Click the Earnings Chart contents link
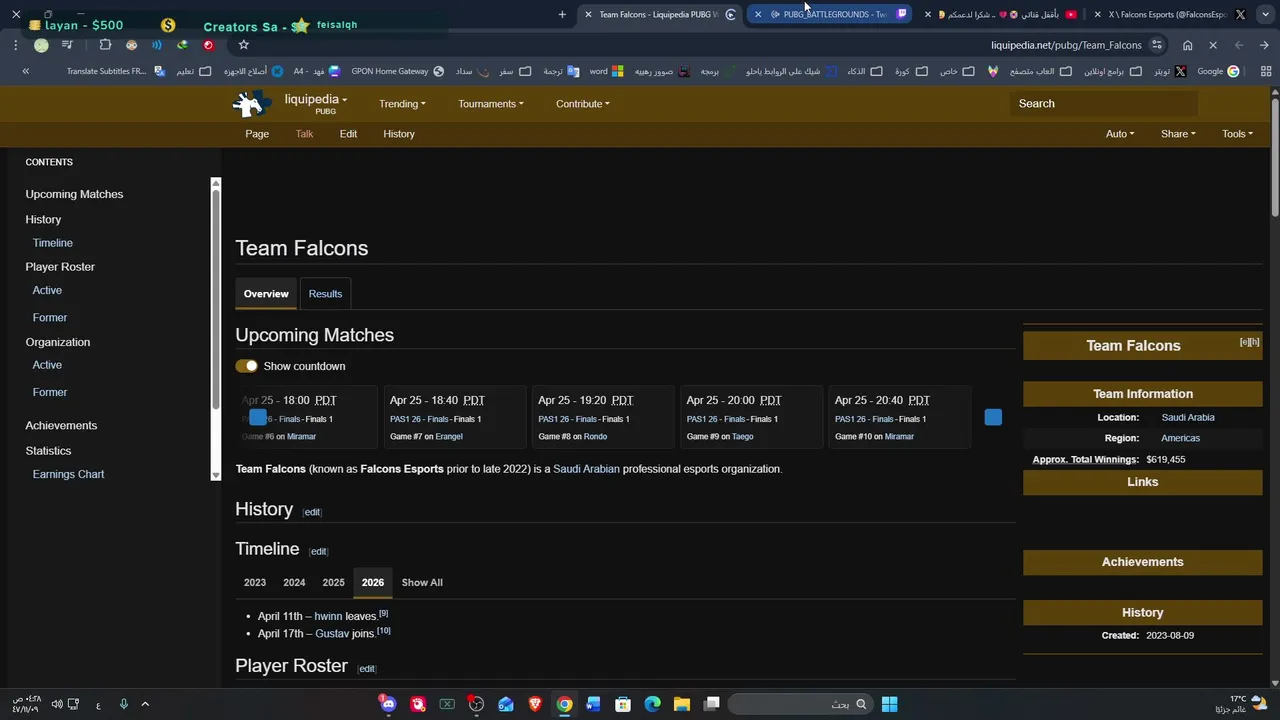Image resolution: width=1280 pixels, height=720 pixels. 68,474
